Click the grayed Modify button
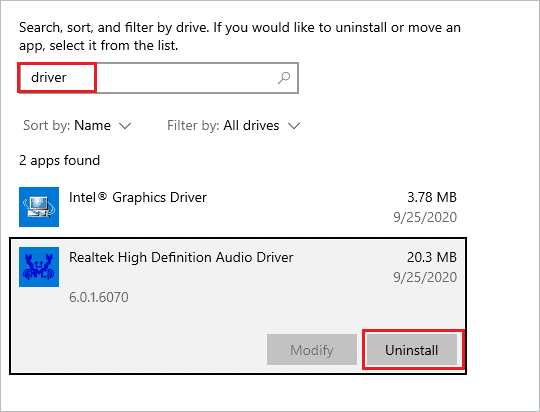540x412 pixels. point(312,350)
